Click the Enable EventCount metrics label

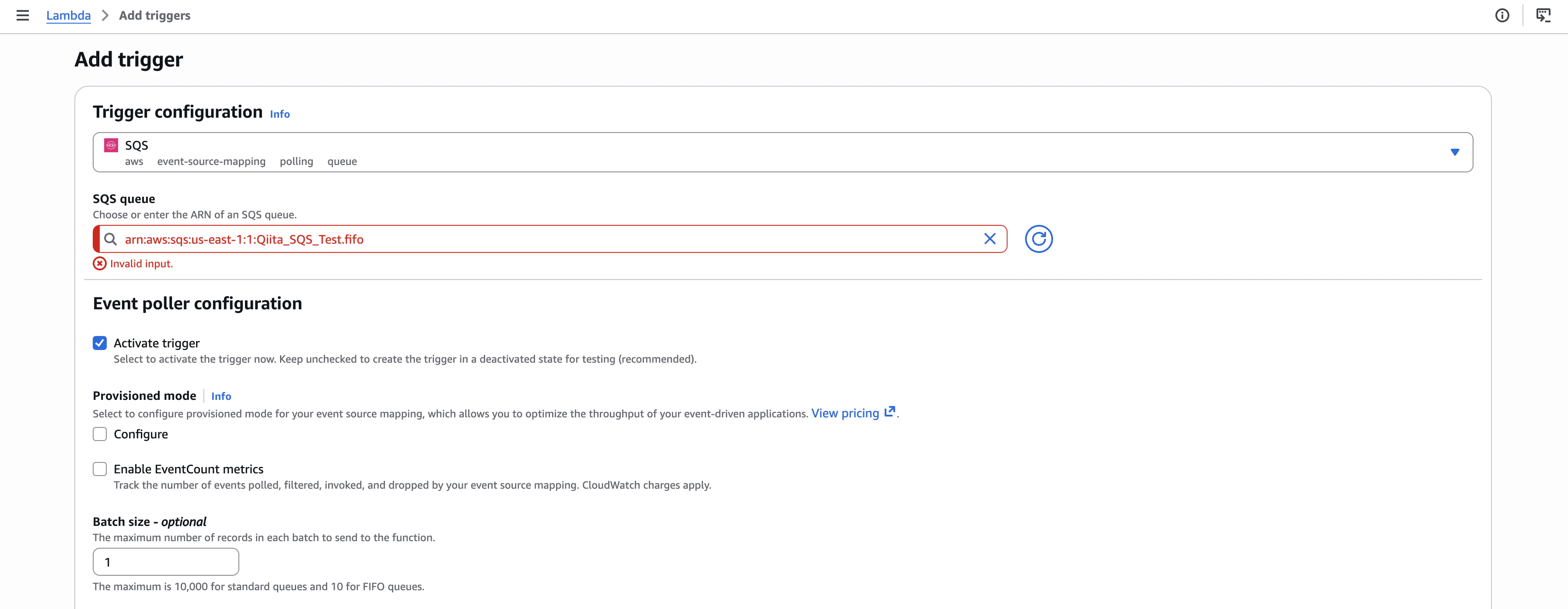[x=189, y=469]
